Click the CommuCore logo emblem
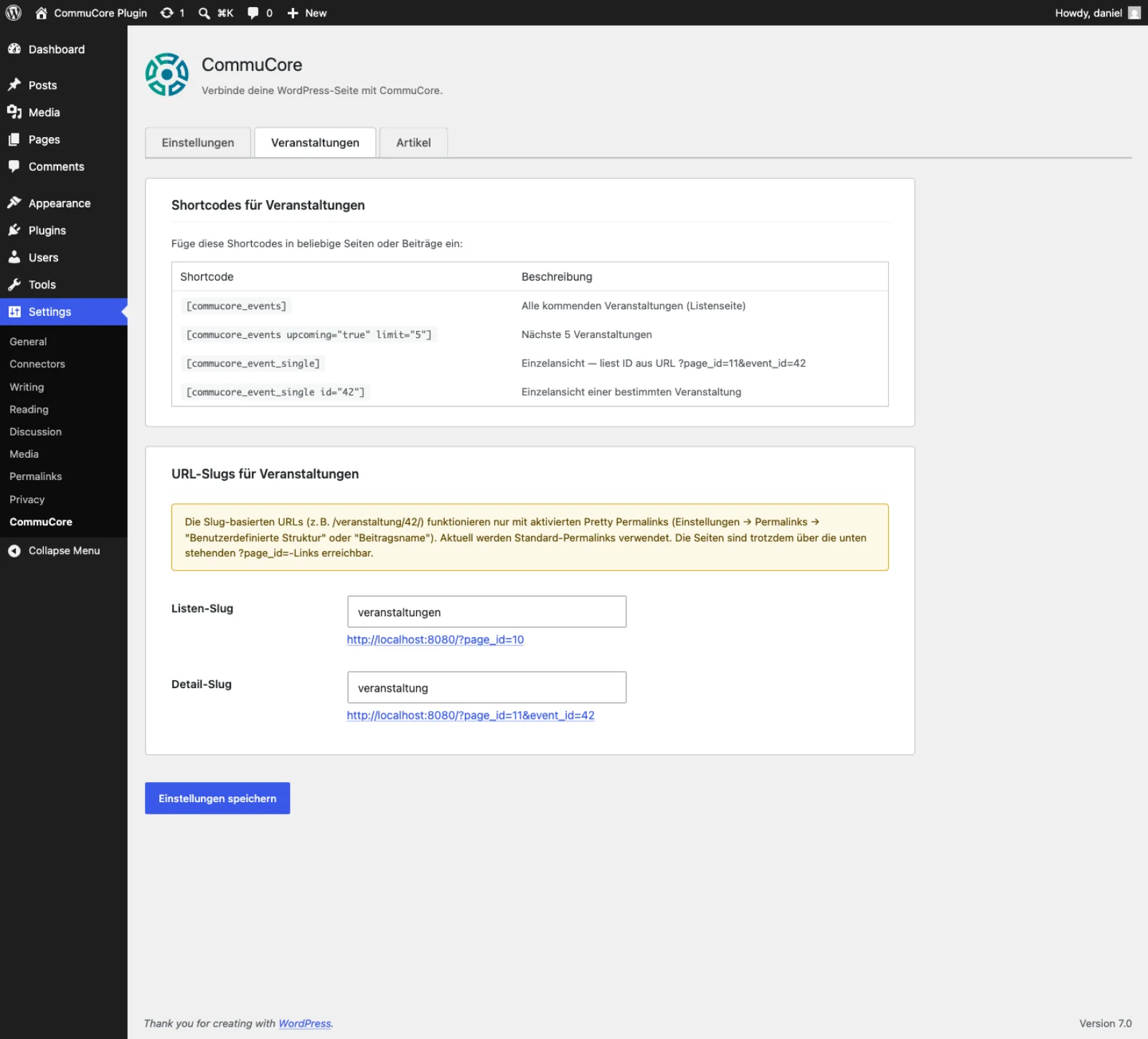 (167, 74)
